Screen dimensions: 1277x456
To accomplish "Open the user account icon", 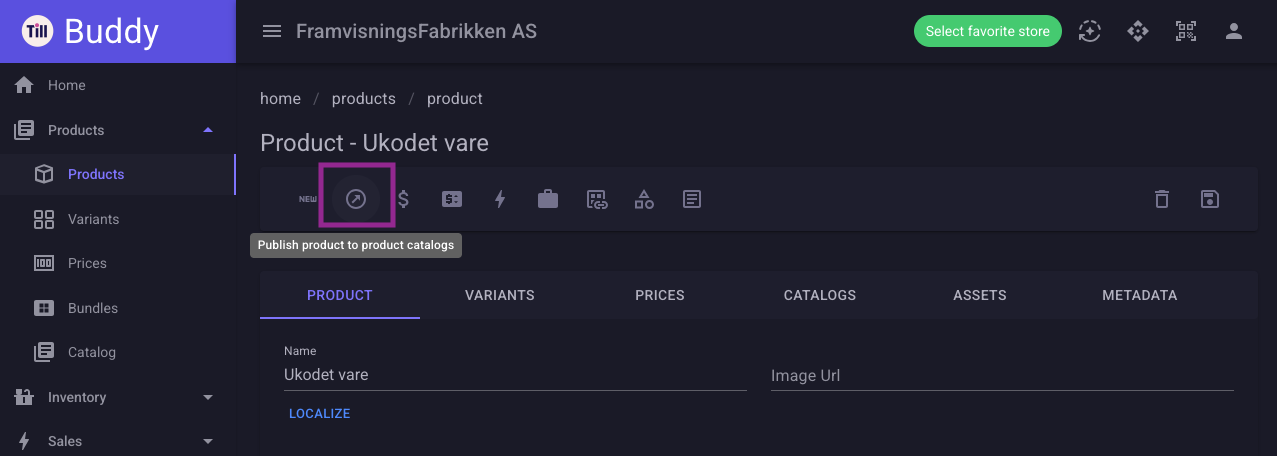I will (x=1234, y=31).
